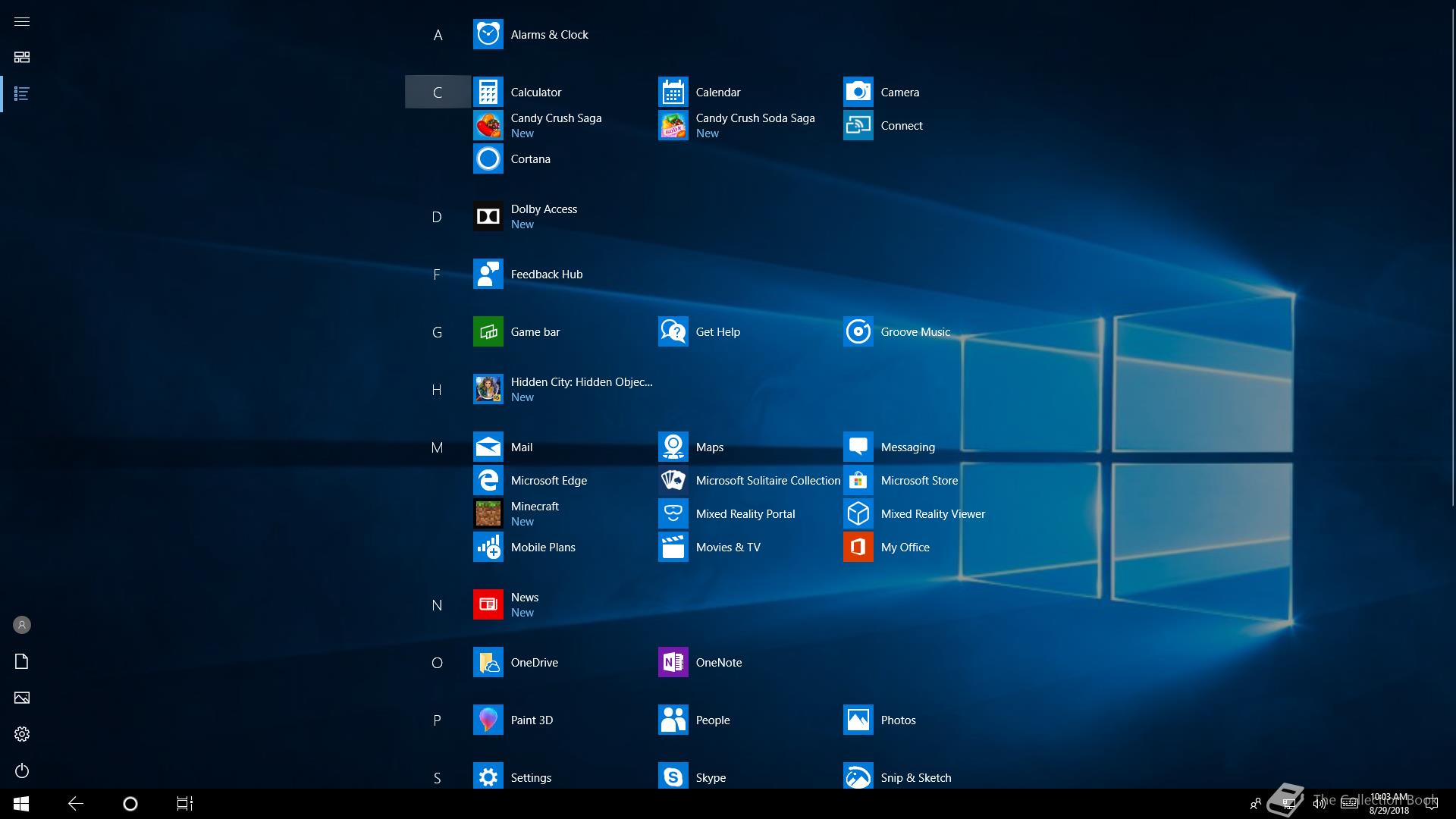1456x819 pixels.
Task: Open Task View on taskbar
Action: (185, 804)
